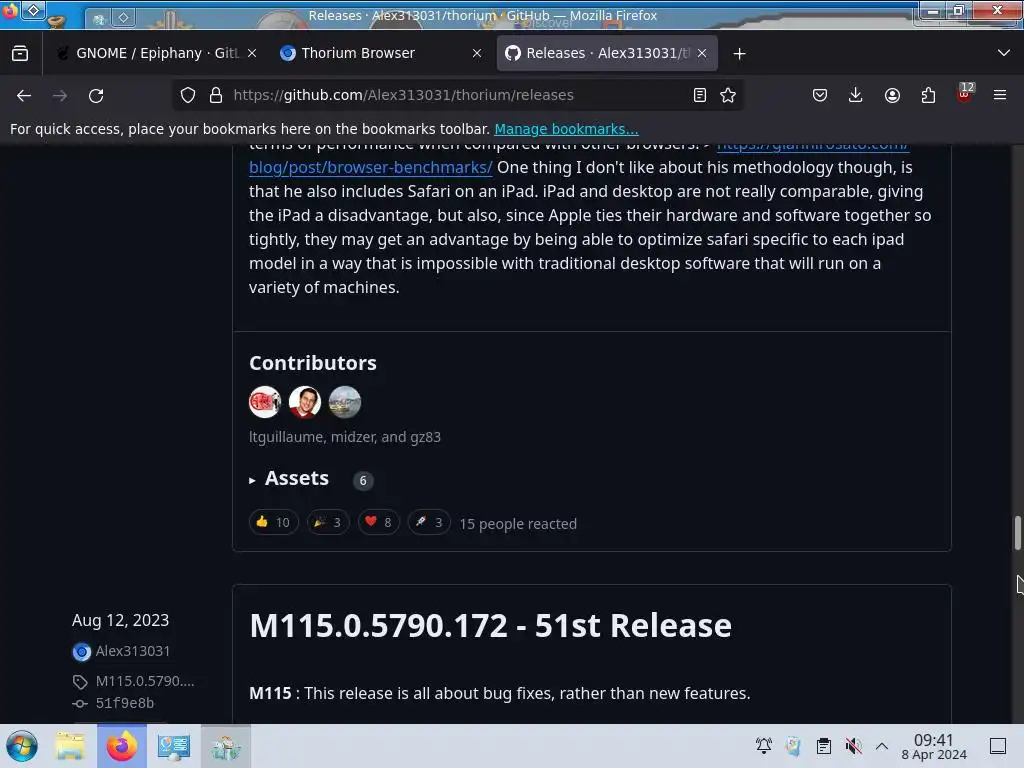Open Discover software center taskbar icon
This screenshot has width=1024, height=768.
225,746
